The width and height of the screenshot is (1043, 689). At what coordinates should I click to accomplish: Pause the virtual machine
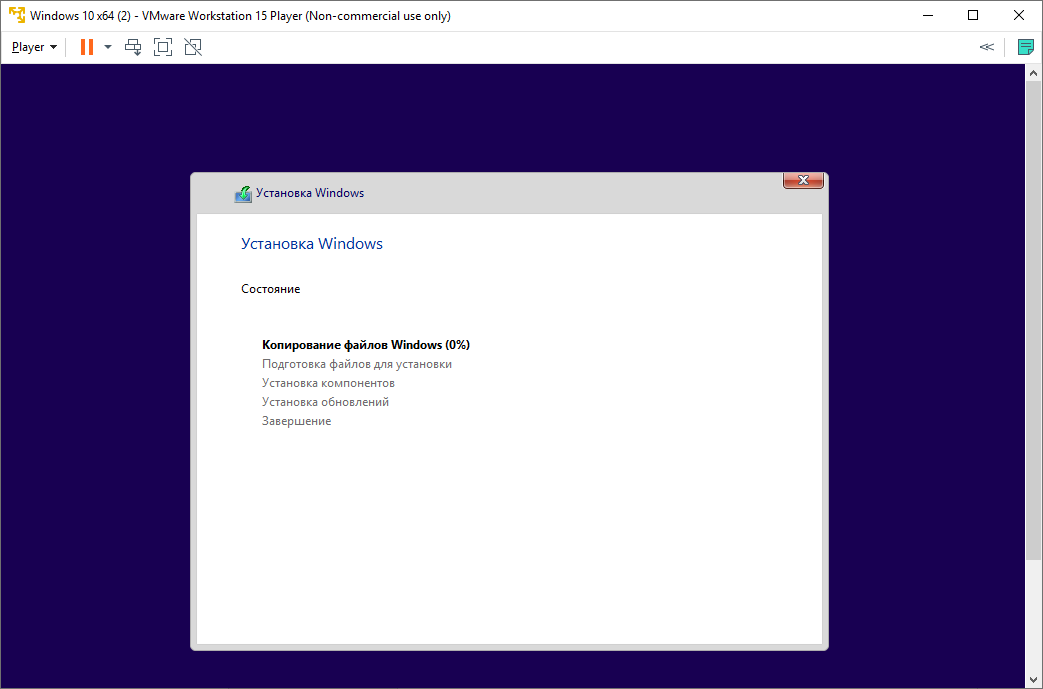point(86,47)
